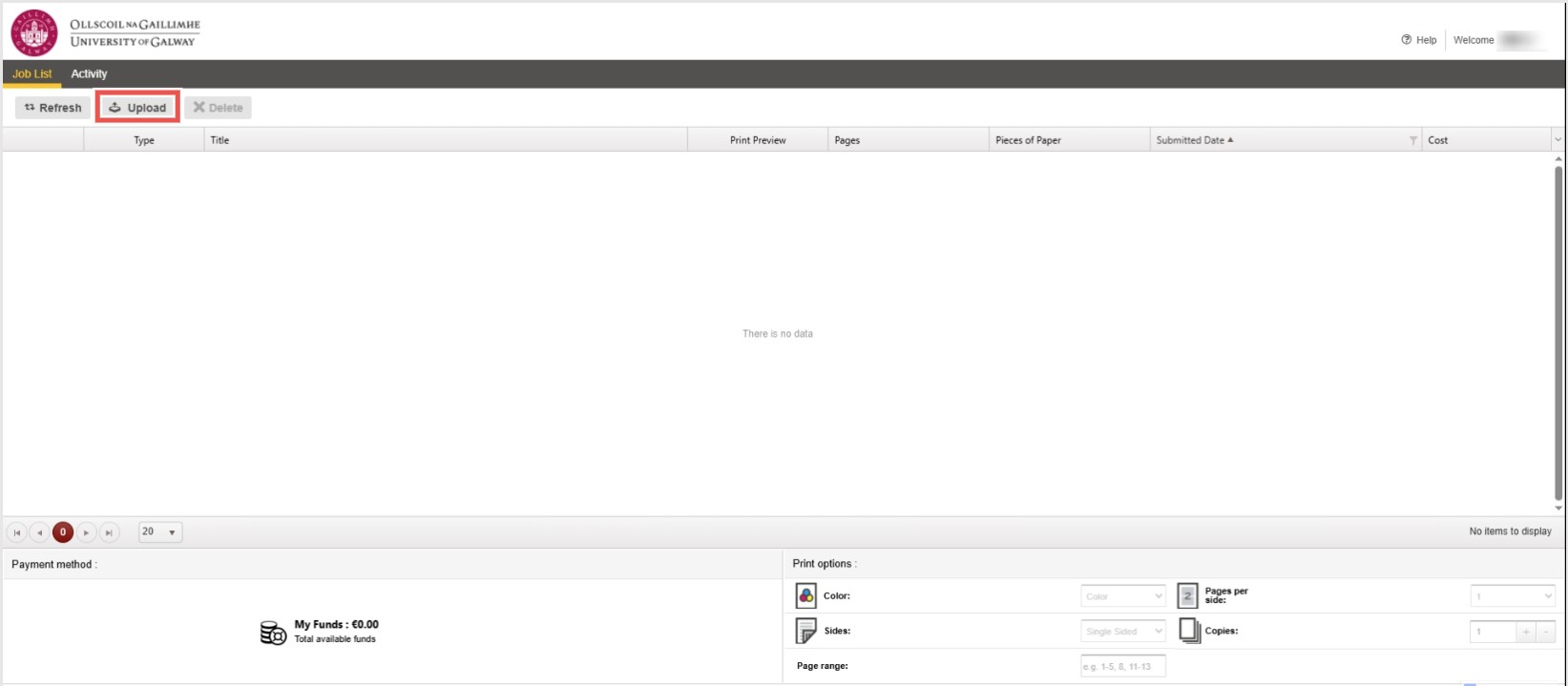
Task: Open the Sides dropdown
Action: [x=1123, y=631]
